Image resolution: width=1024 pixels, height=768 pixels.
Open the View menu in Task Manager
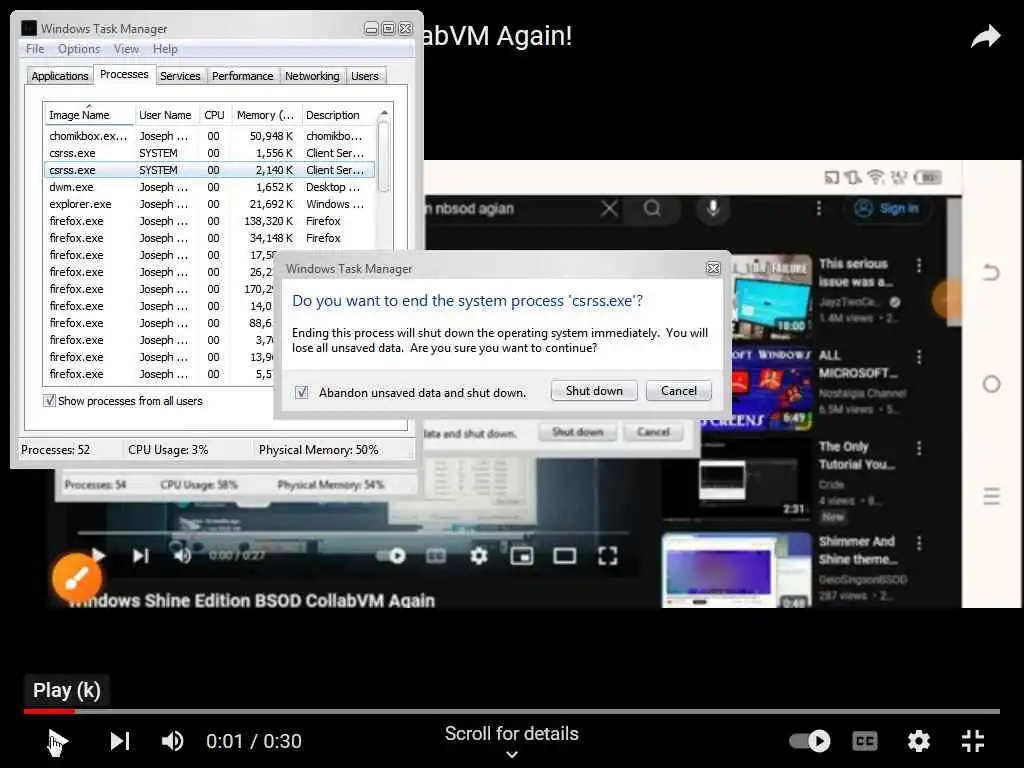click(x=126, y=49)
